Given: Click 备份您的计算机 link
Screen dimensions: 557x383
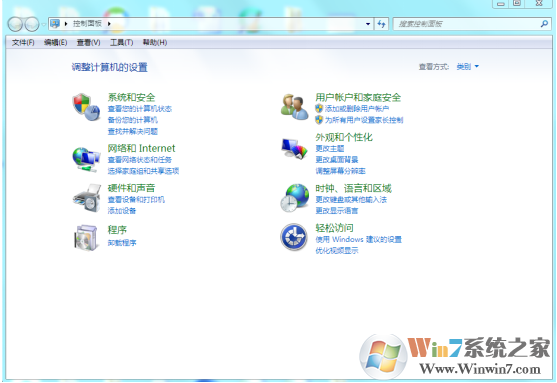Looking at the screenshot, I should 133,120.
